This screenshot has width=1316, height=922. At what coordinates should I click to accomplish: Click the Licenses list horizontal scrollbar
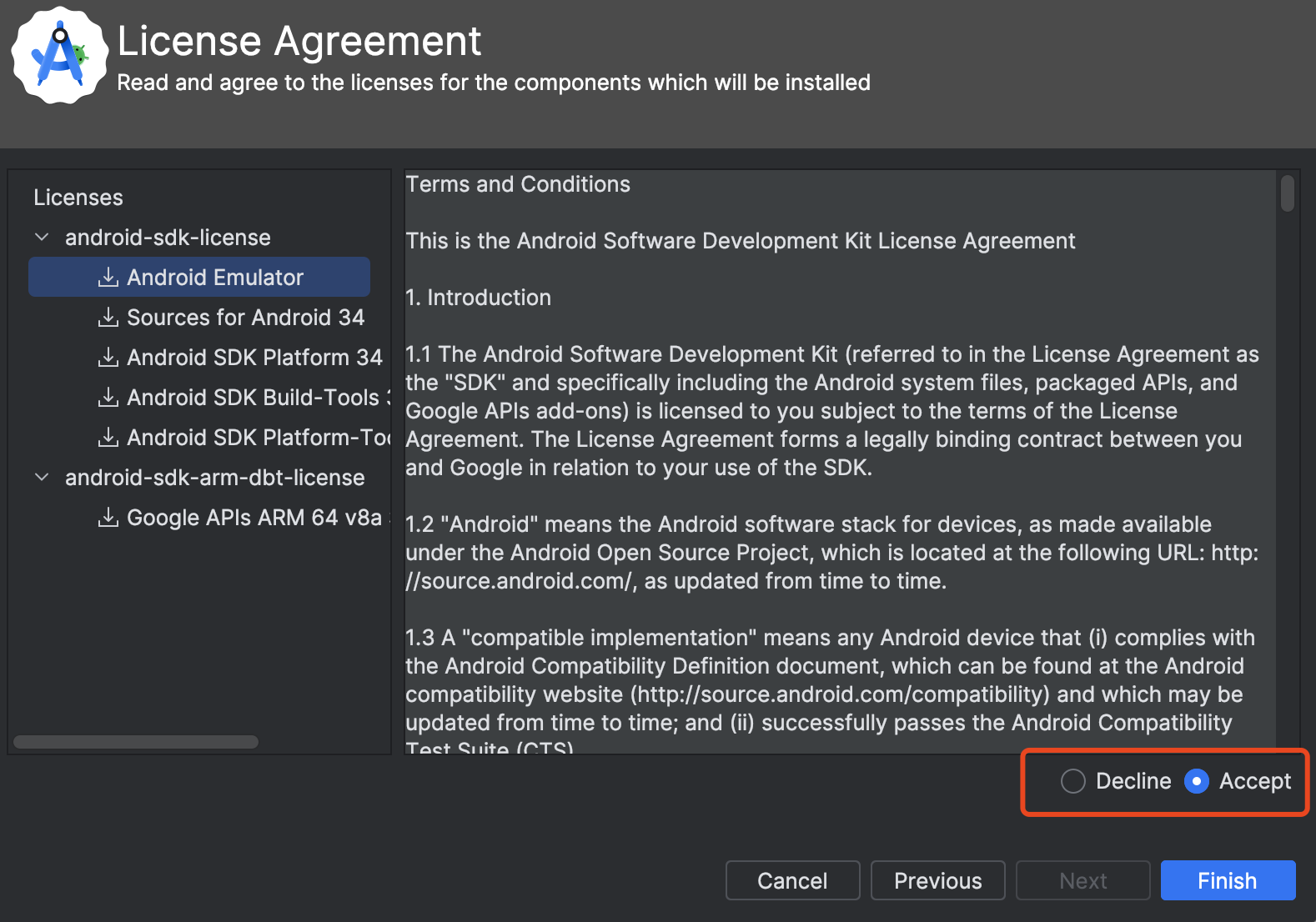coord(136,742)
